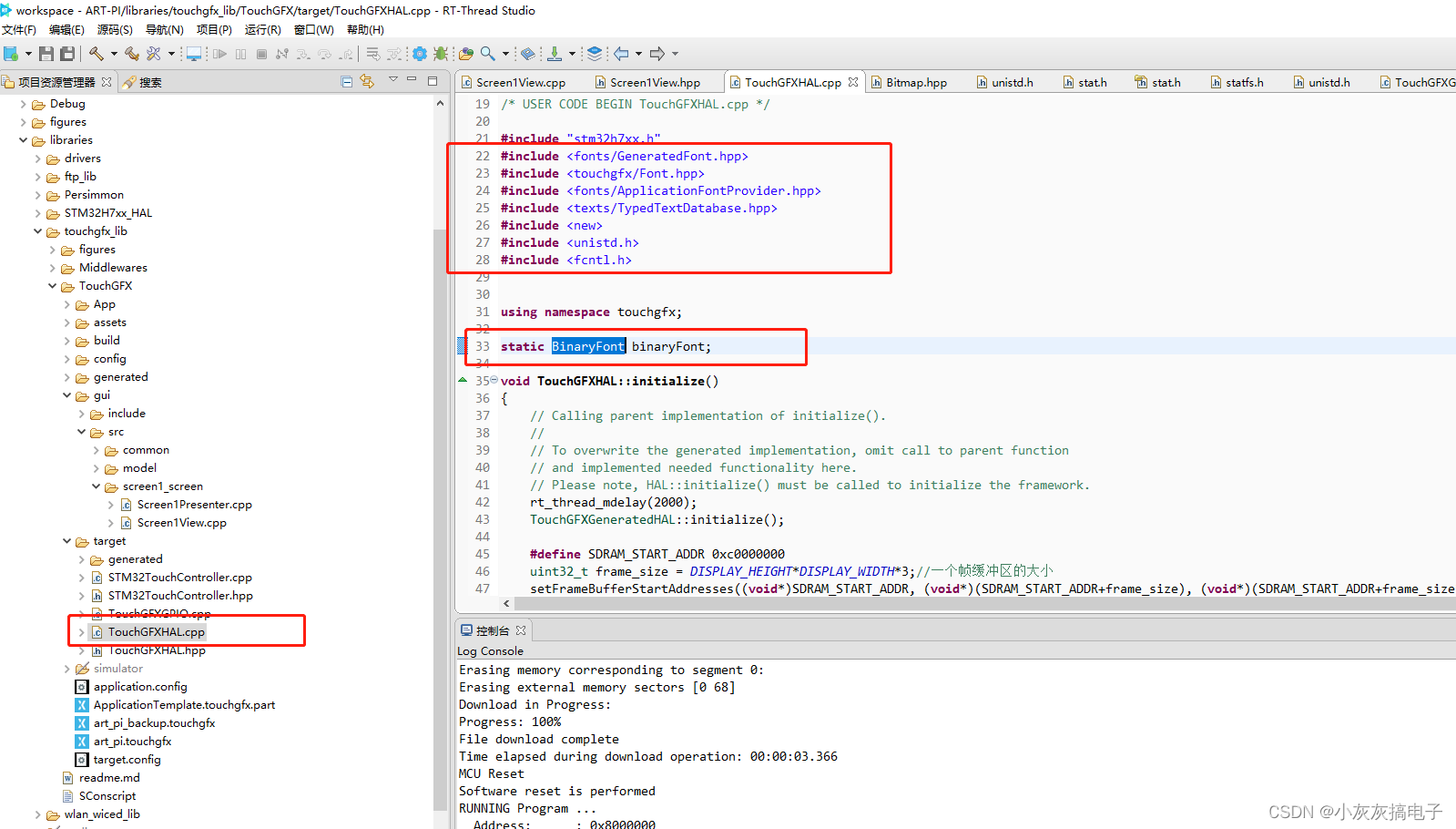Navigate forward with the right arrow icon
This screenshot has width=1456, height=829.
tap(657, 54)
